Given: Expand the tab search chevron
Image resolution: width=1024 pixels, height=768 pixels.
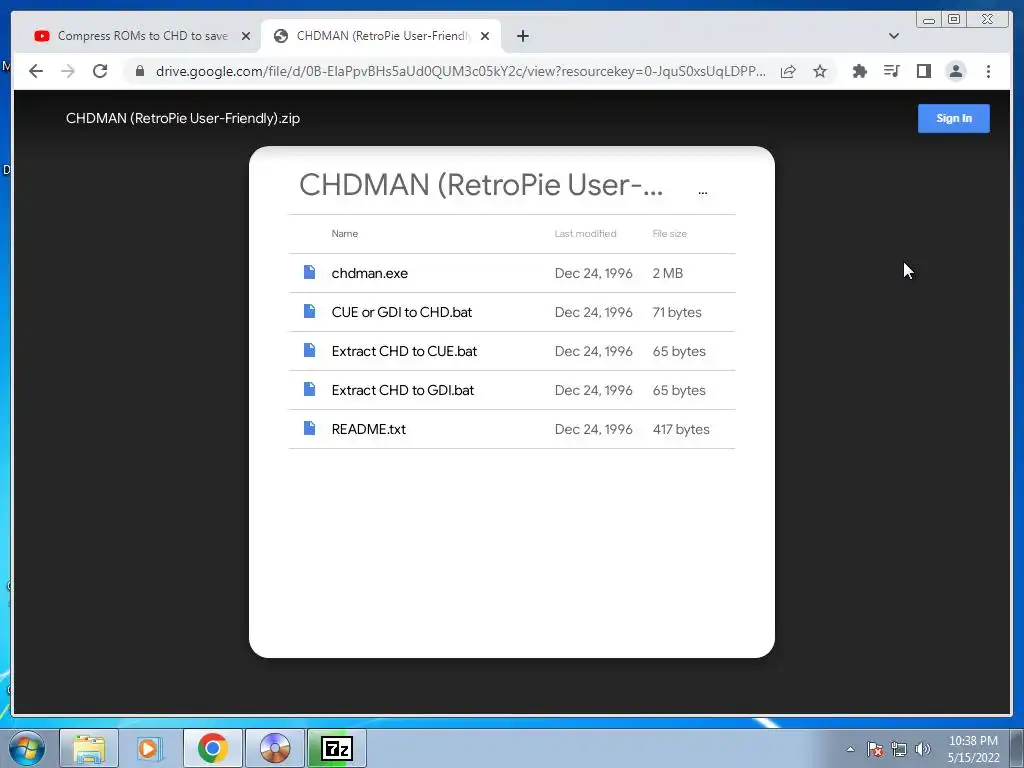Looking at the screenshot, I should [x=894, y=36].
